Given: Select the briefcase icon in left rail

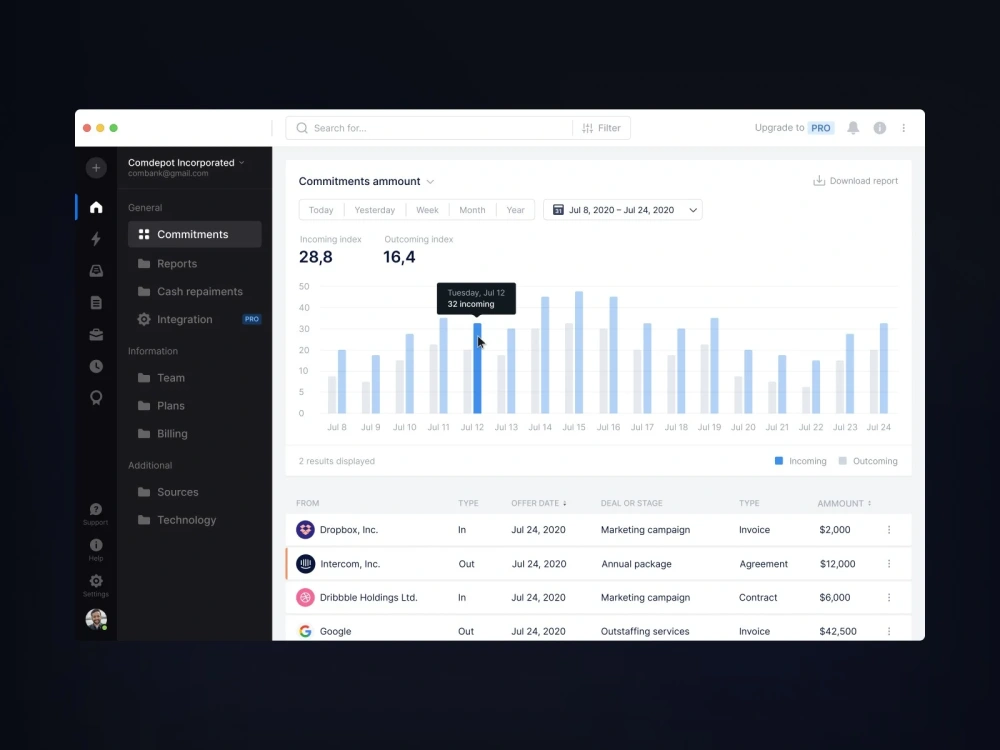Looking at the screenshot, I should tap(96, 334).
